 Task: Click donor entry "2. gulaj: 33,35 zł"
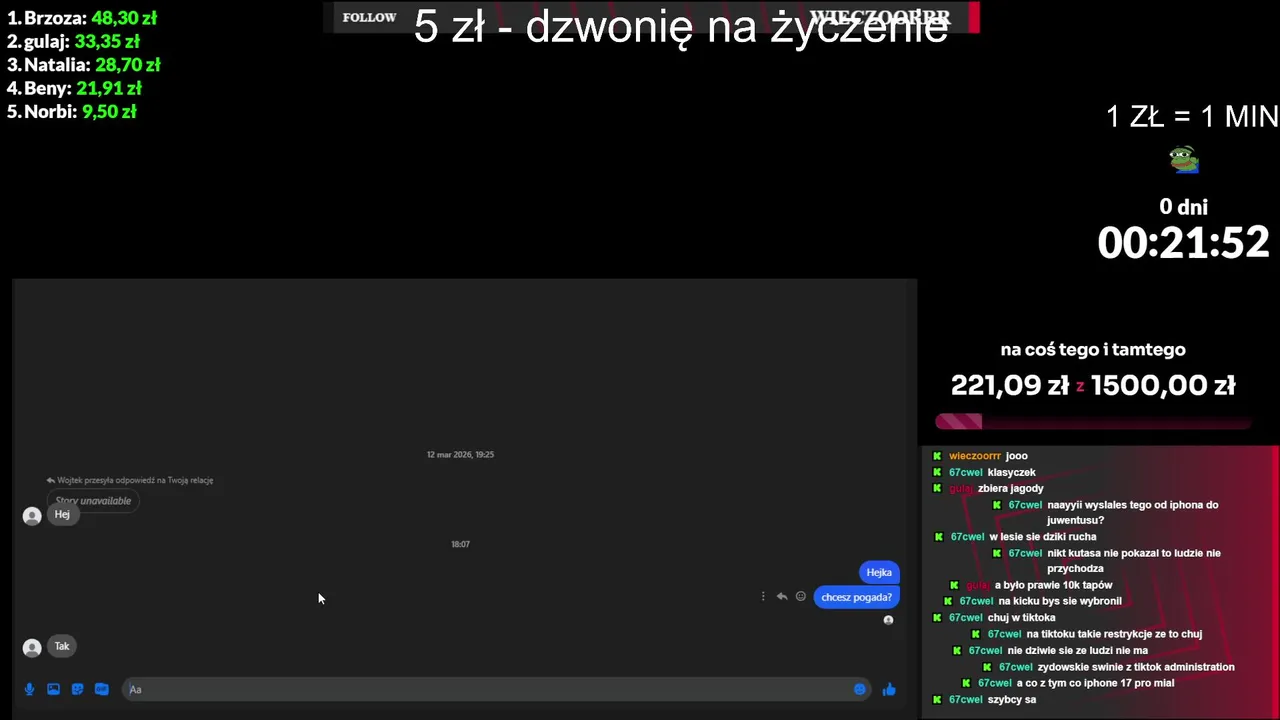point(73,41)
